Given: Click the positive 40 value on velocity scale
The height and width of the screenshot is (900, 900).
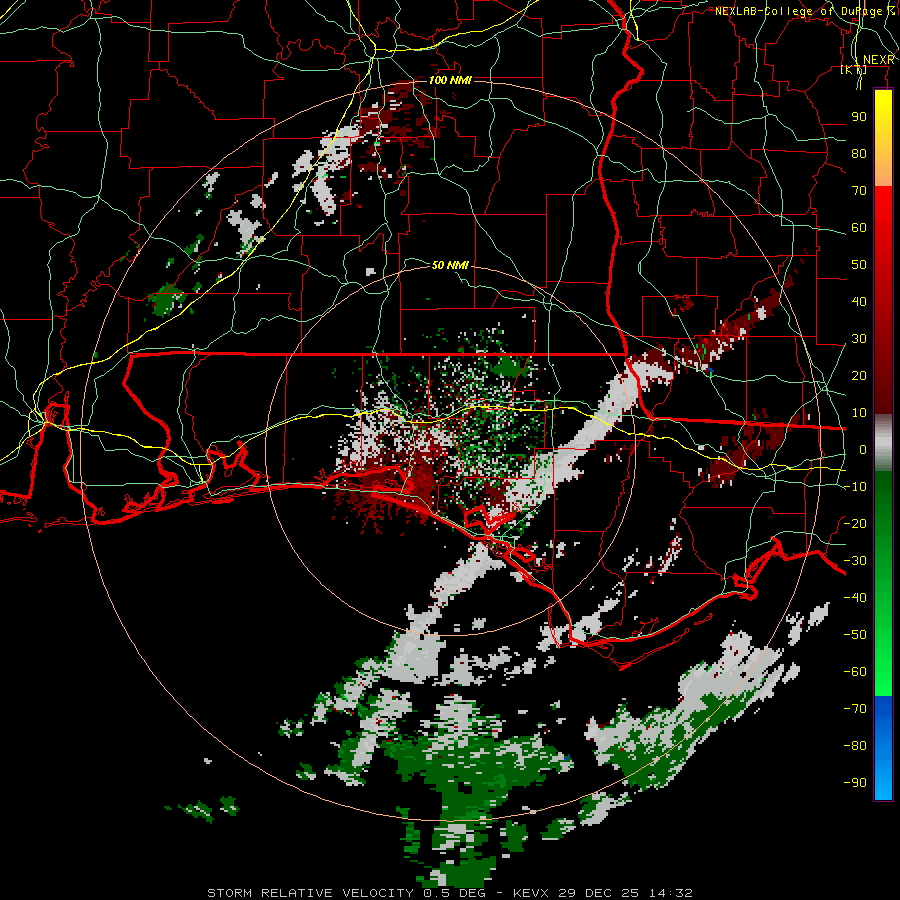Looking at the screenshot, I should pyautogui.click(x=859, y=301).
